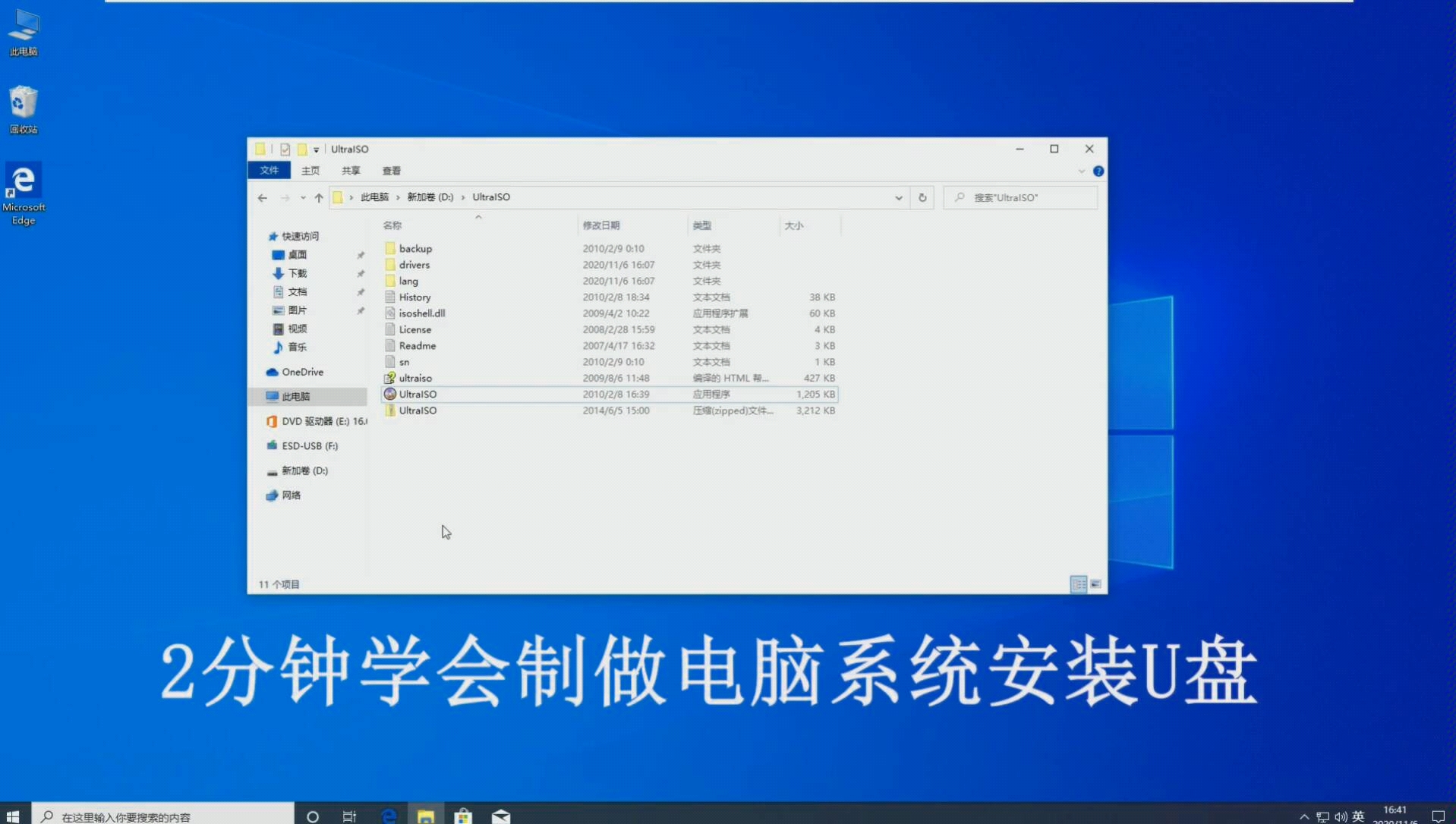Select the backup folder
Screen dimensions: 1456x824
609,249
